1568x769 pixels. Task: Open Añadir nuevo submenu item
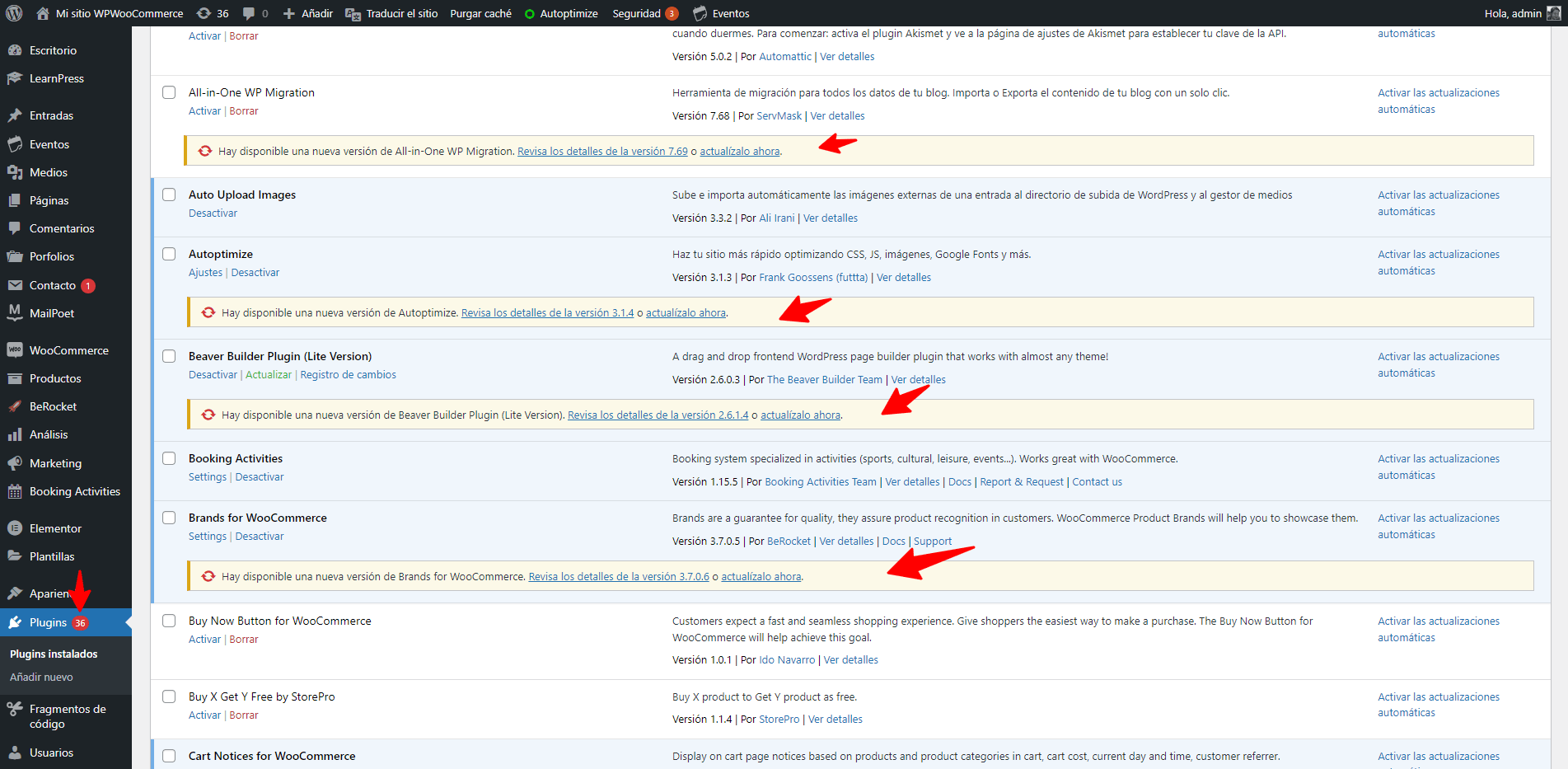tap(41, 677)
